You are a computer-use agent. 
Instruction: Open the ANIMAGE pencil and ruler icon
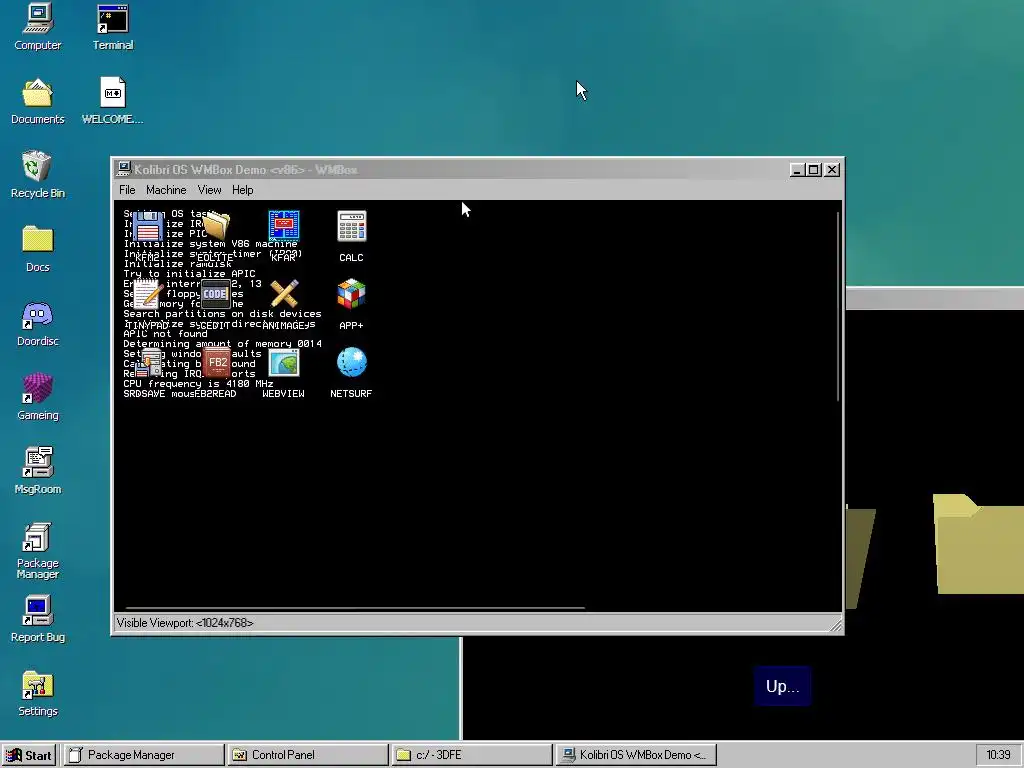point(283,295)
